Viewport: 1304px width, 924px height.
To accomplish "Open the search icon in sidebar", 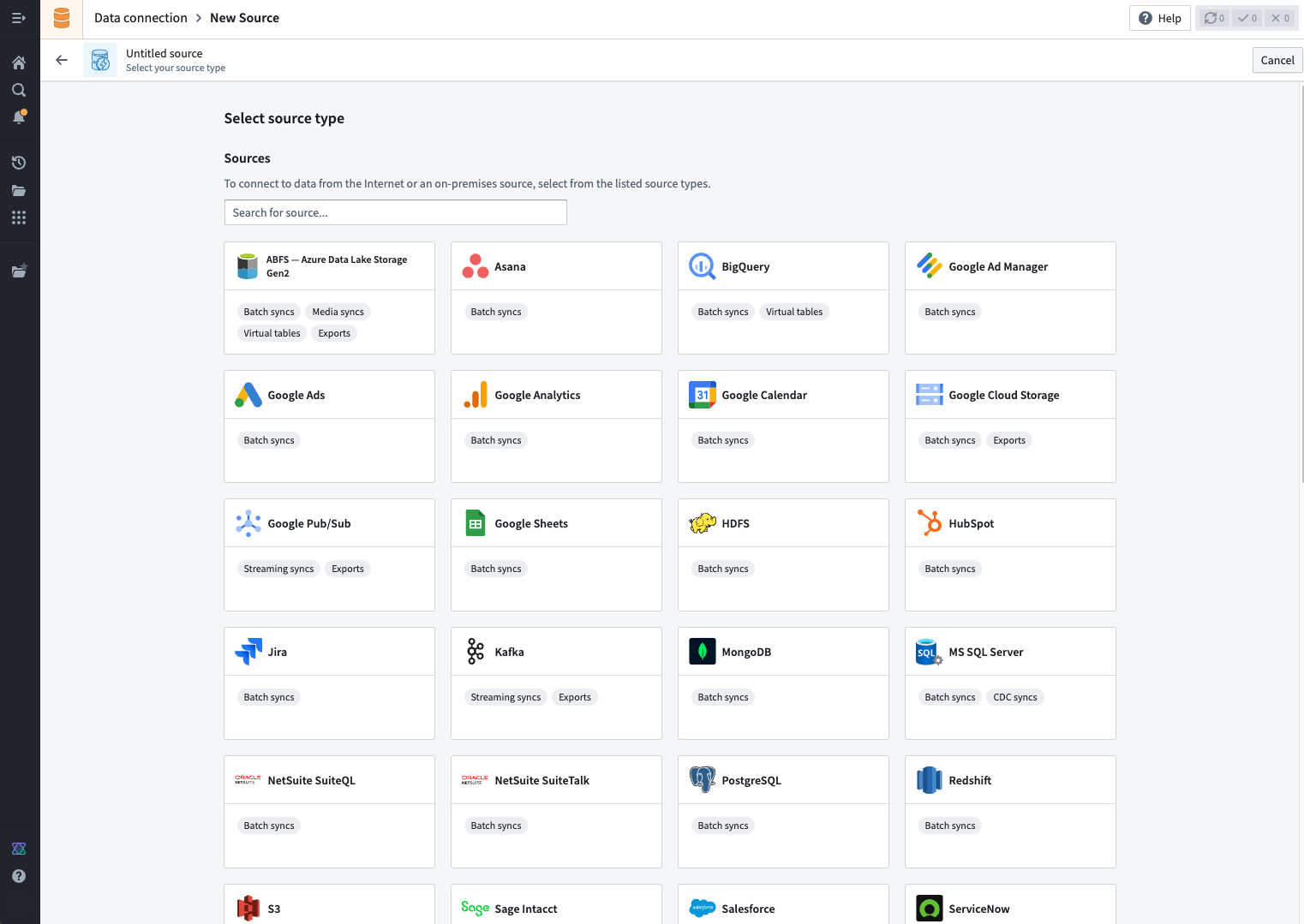I will [x=19, y=90].
